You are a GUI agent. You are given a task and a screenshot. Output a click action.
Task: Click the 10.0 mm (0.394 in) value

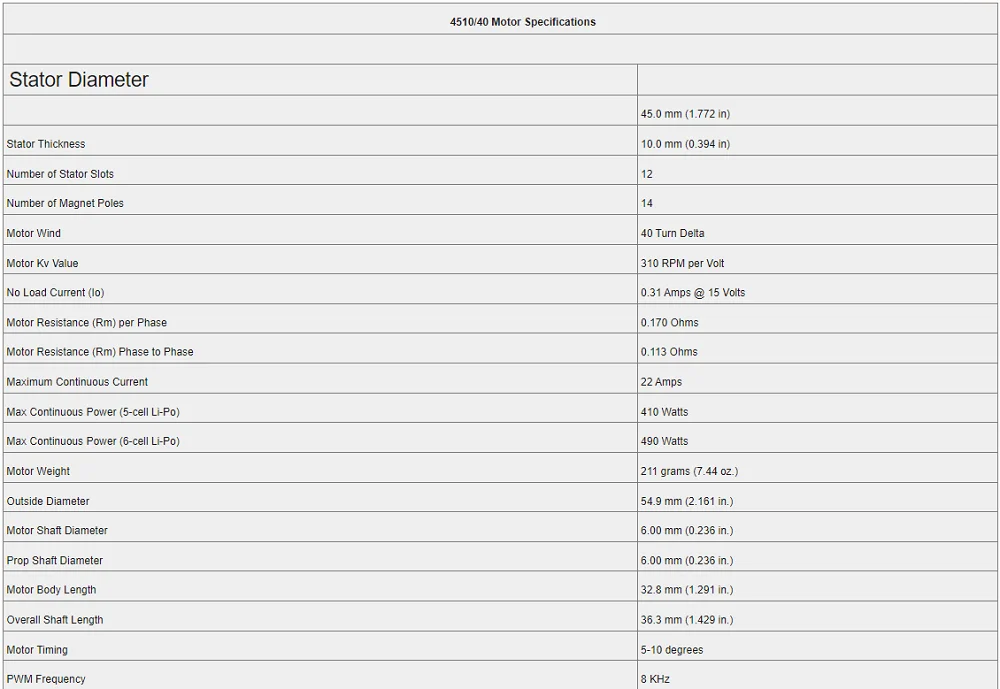point(685,144)
